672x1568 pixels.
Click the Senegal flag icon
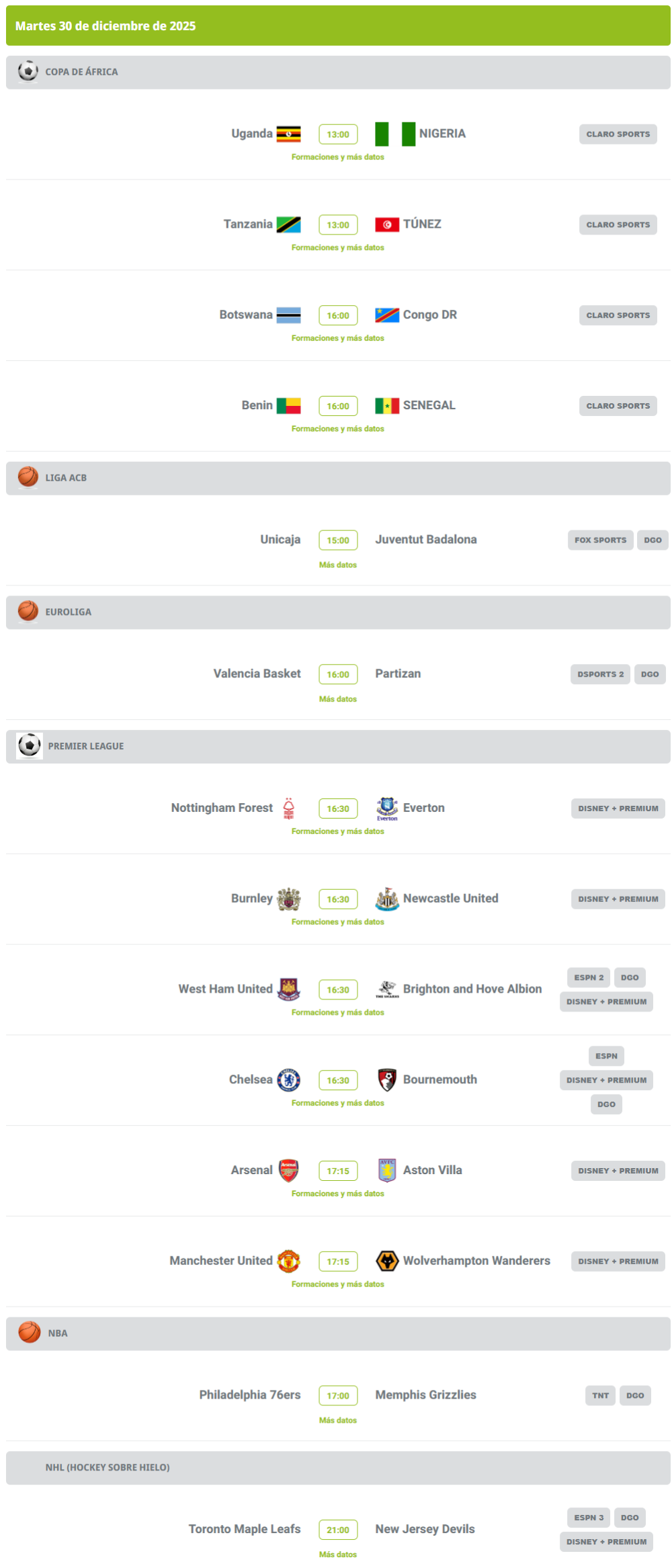coord(387,406)
